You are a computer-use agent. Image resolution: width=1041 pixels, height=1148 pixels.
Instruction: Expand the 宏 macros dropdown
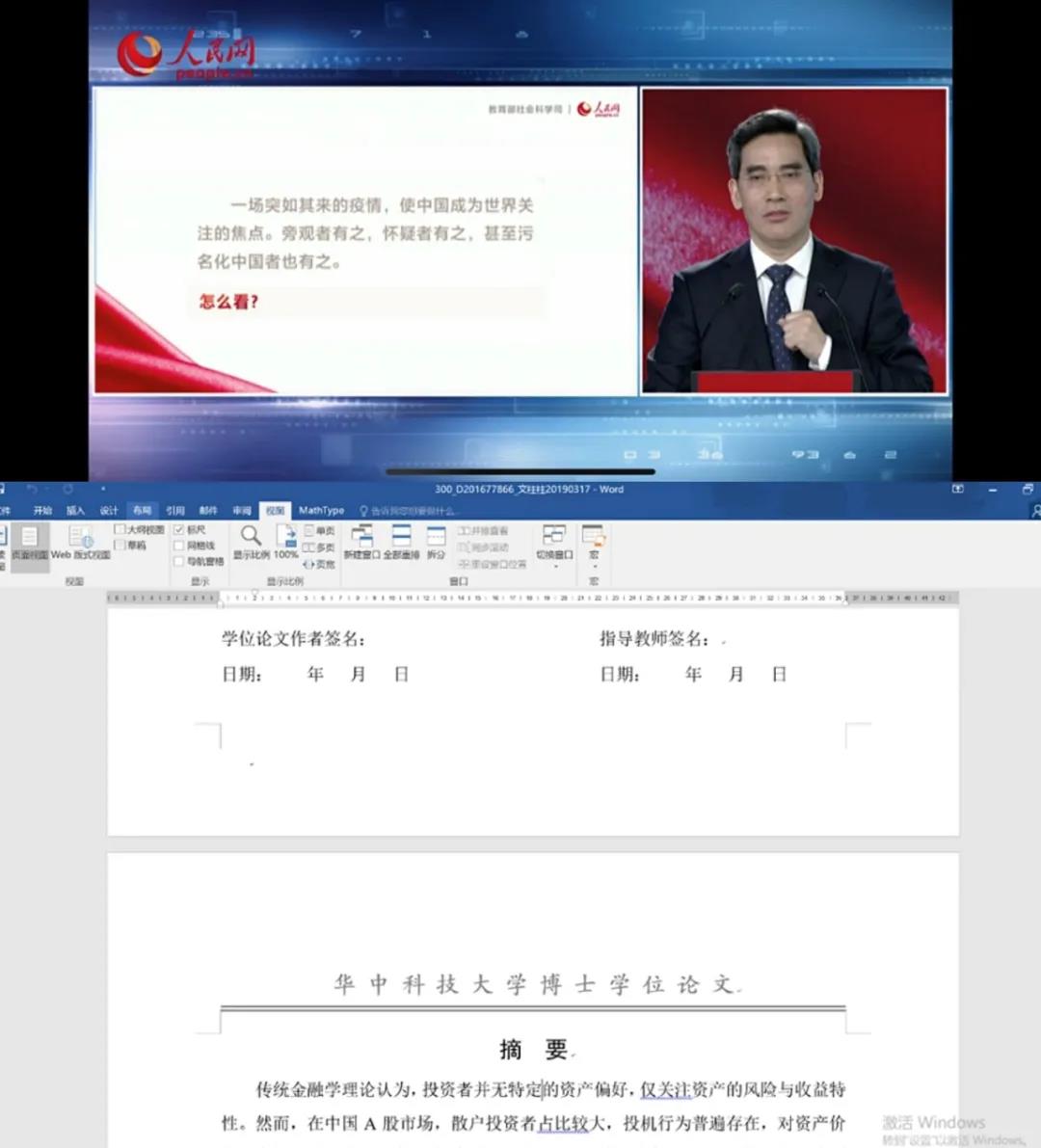click(594, 566)
